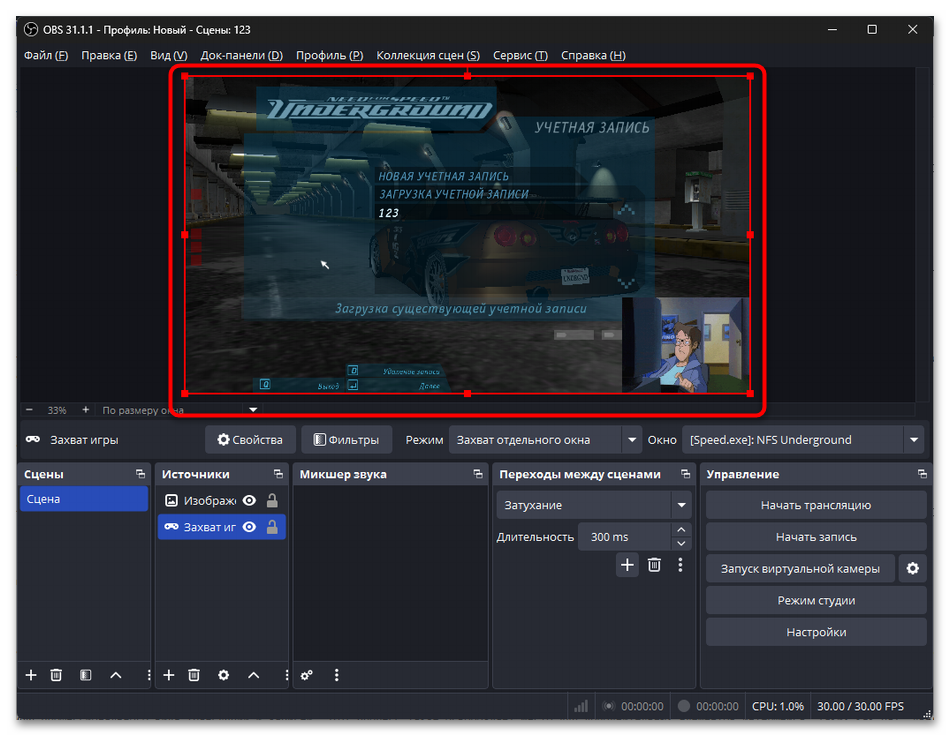Viewport: 950px width, 736px height.
Task: Toggle visibility of Захват игры source
Action: click(x=249, y=527)
